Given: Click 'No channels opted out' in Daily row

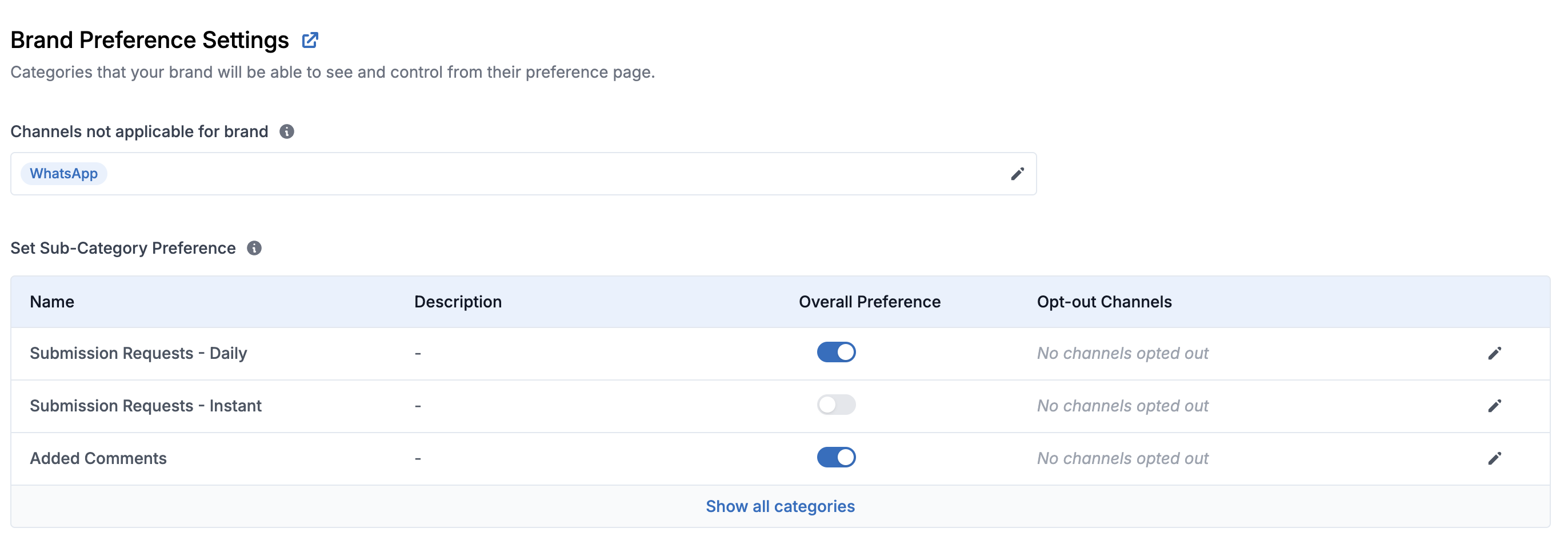Looking at the screenshot, I should point(1122,354).
